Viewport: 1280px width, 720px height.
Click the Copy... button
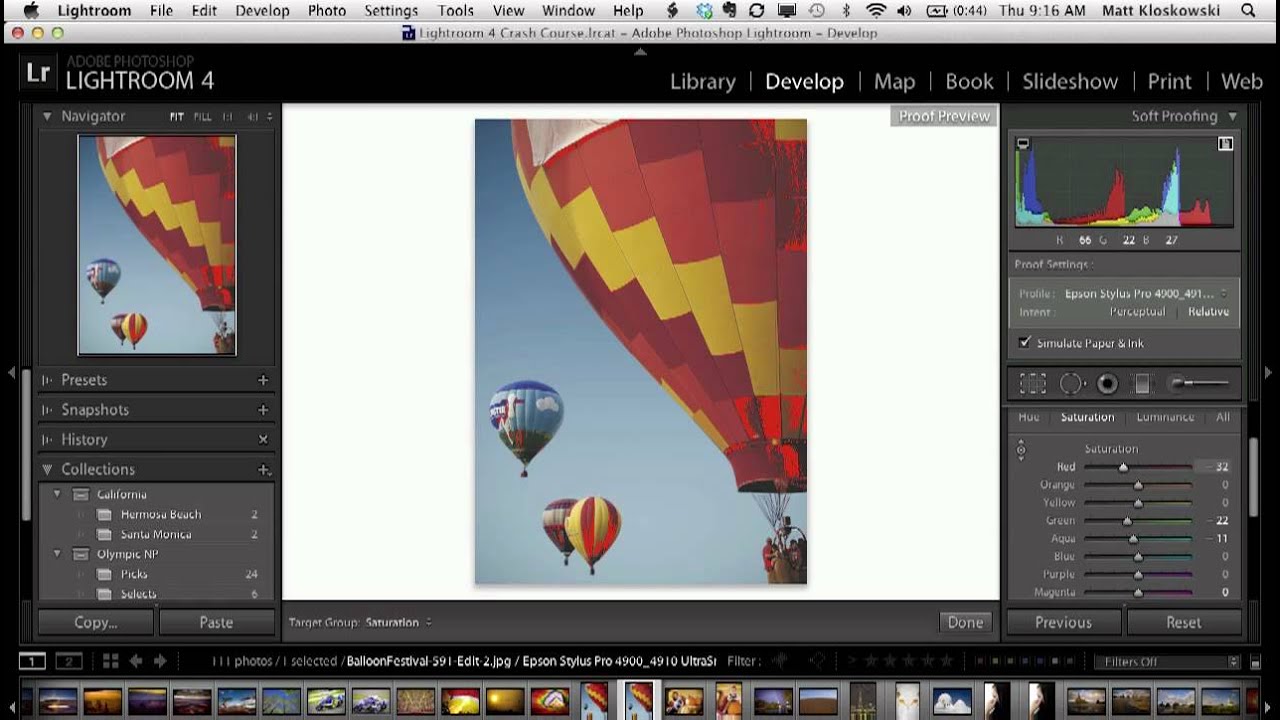pyautogui.click(x=96, y=622)
